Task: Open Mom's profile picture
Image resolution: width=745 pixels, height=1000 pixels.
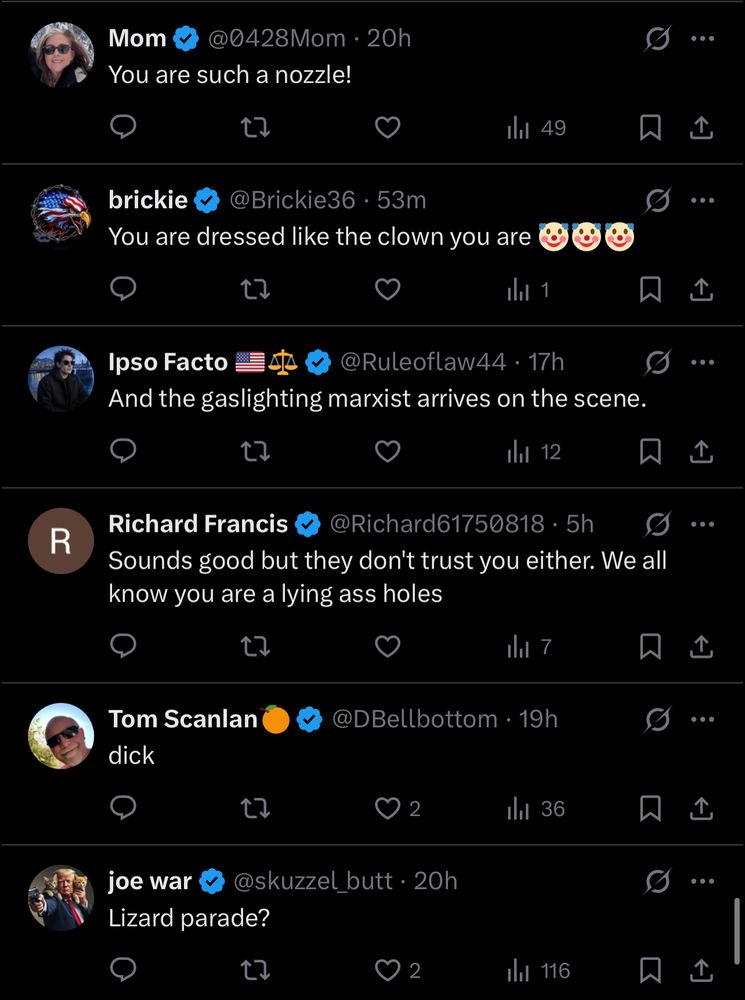Action: tap(61, 53)
